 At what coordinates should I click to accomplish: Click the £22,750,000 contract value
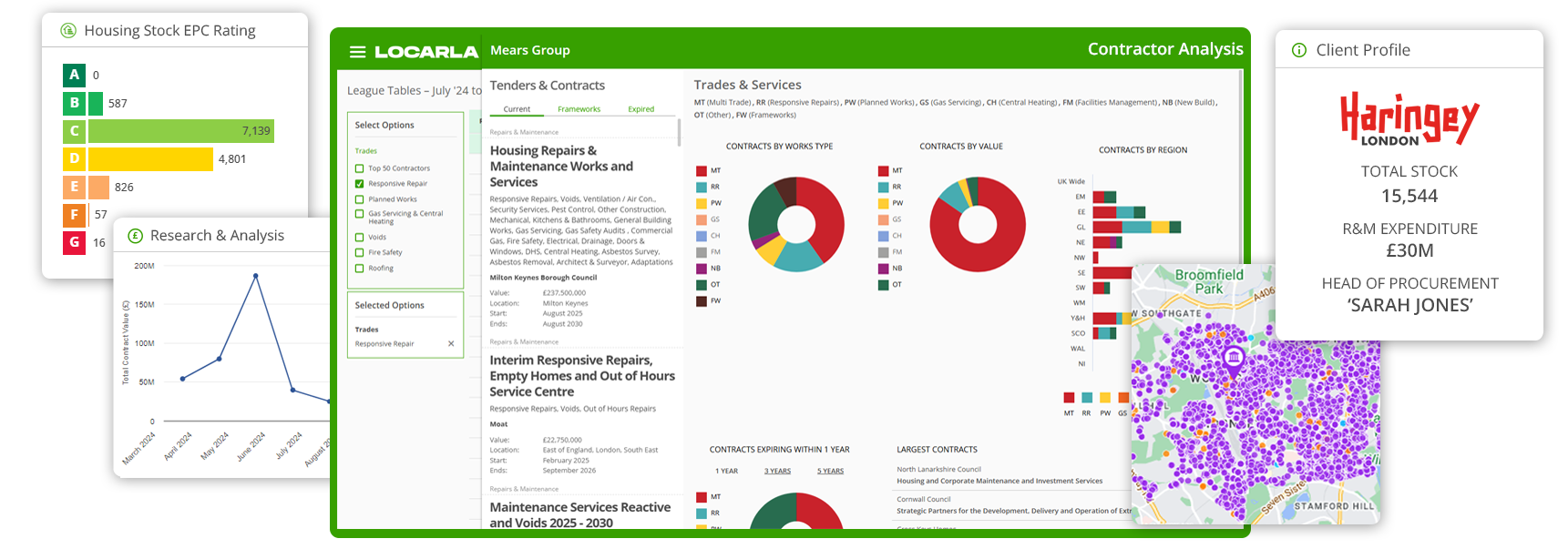pyautogui.click(x=562, y=440)
